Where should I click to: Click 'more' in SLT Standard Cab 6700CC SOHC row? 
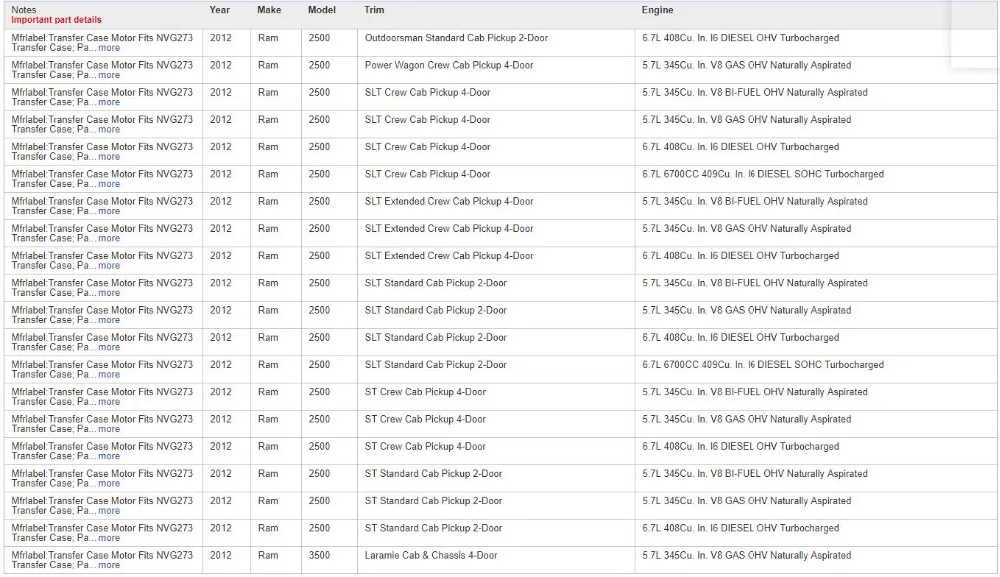click(x=109, y=375)
